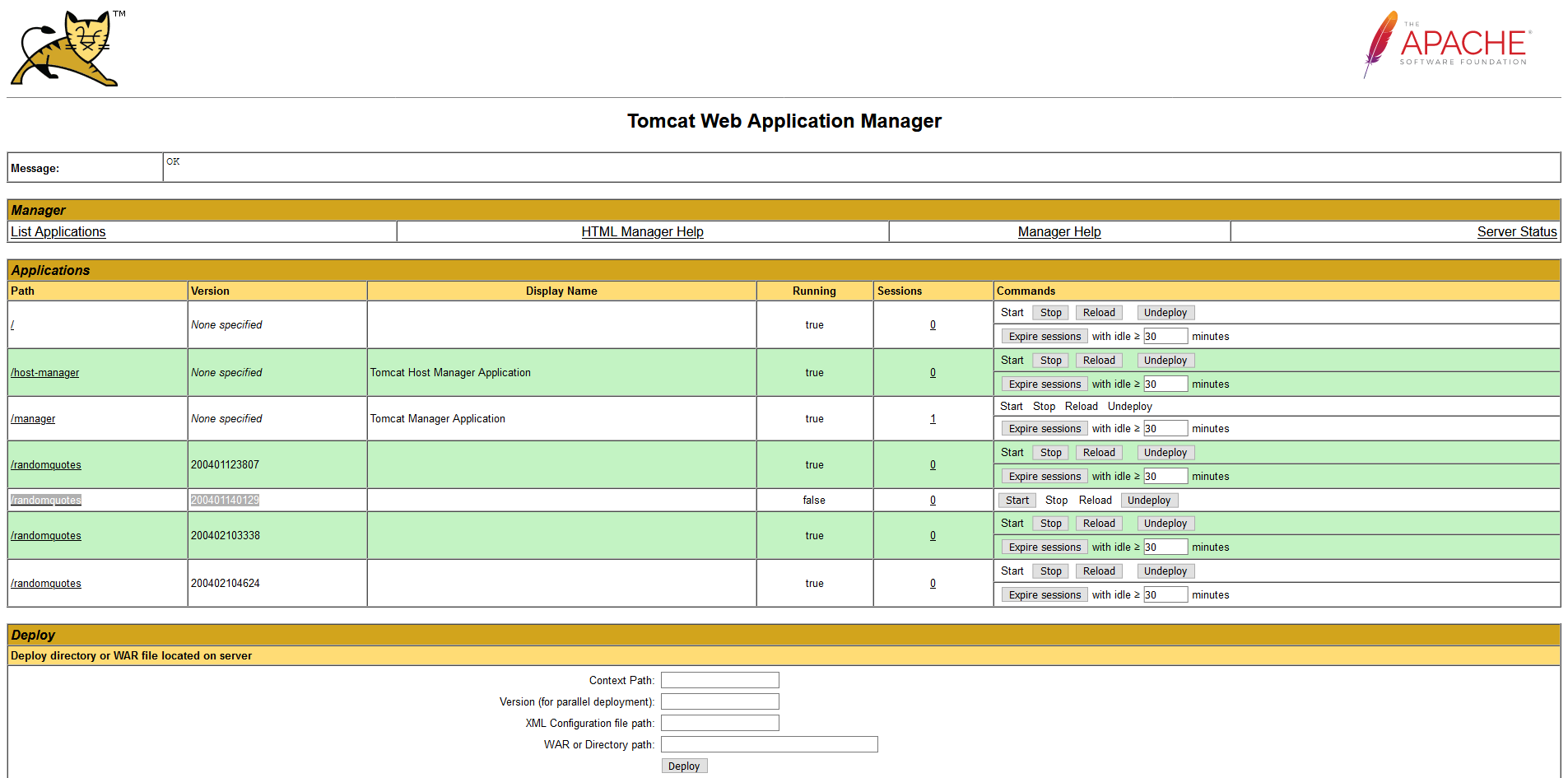1568x778 pixels.
Task: Edit idle minutes field for /host-manager
Action: pyautogui.click(x=1165, y=384)
